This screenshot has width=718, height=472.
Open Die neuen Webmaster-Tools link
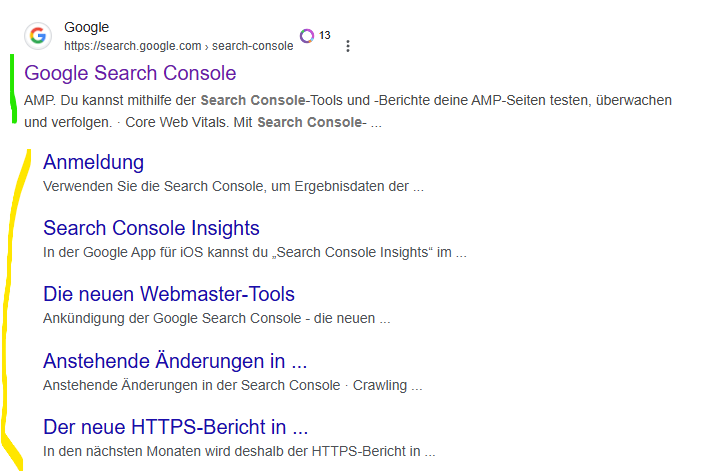(169, 294)
